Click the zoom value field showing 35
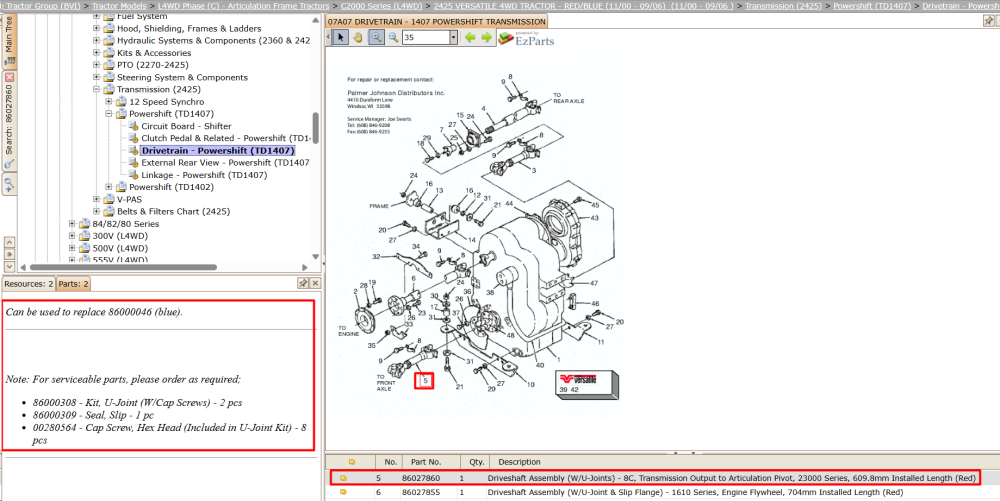 click(425, 38)
